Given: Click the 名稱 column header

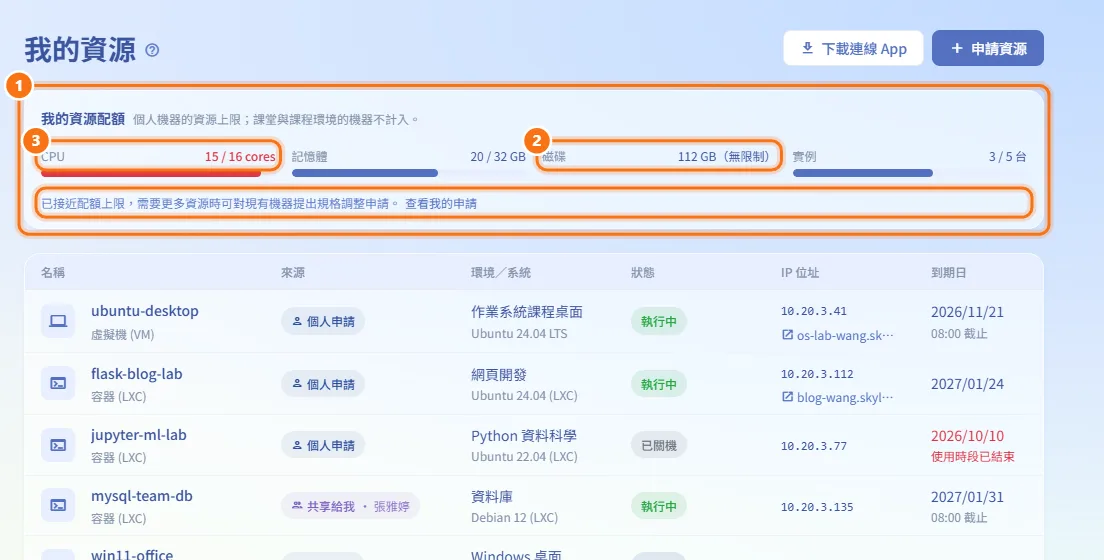Looking at the screenshot, I should [x=53, y=273].
